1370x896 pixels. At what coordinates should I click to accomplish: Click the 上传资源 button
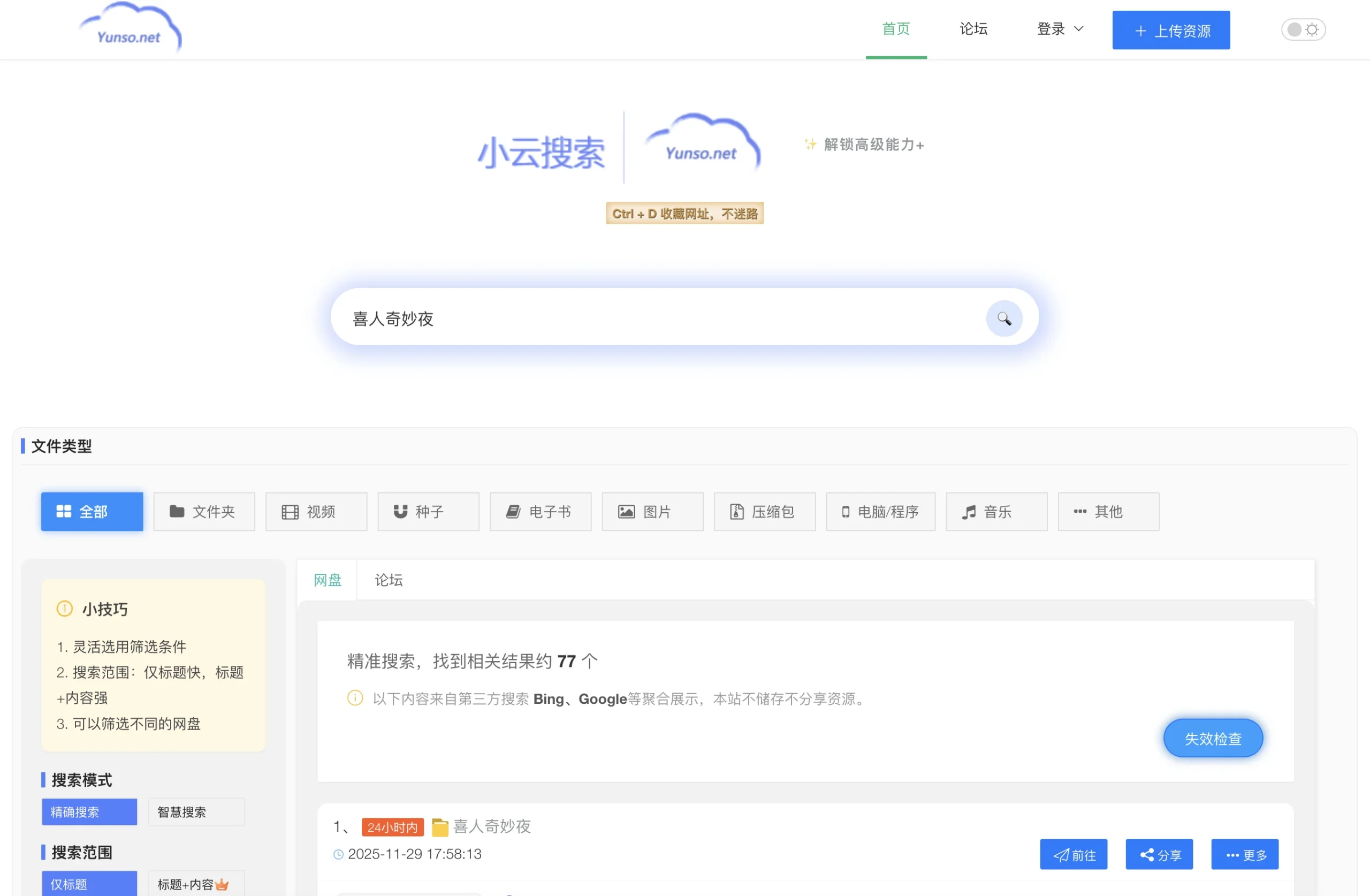coord(1171,29)
